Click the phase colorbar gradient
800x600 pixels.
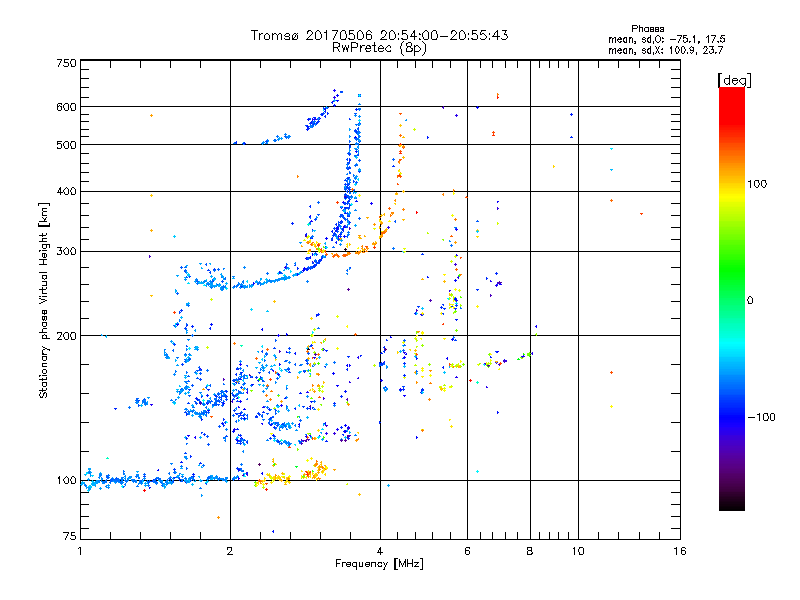[x=732, y=299]
